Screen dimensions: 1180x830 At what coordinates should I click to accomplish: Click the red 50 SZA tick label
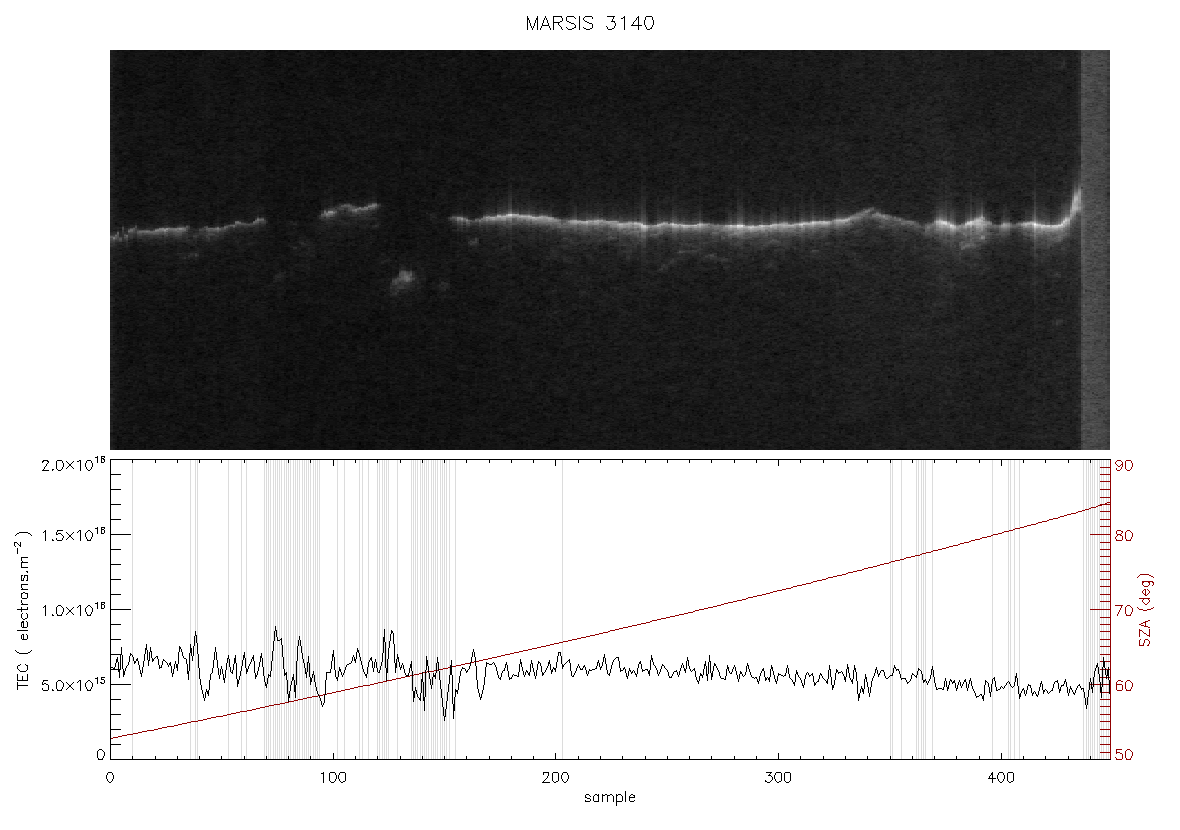pyautogui.click(x=1124, y=755)
